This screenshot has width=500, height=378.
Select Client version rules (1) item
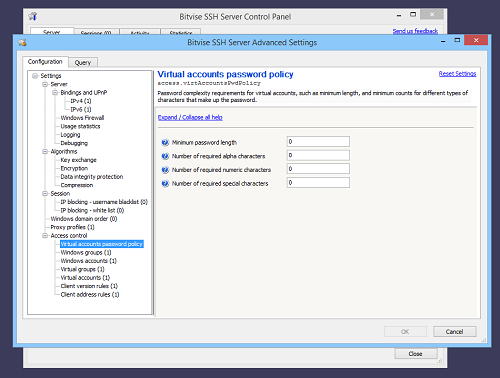(x=89, y=286)
